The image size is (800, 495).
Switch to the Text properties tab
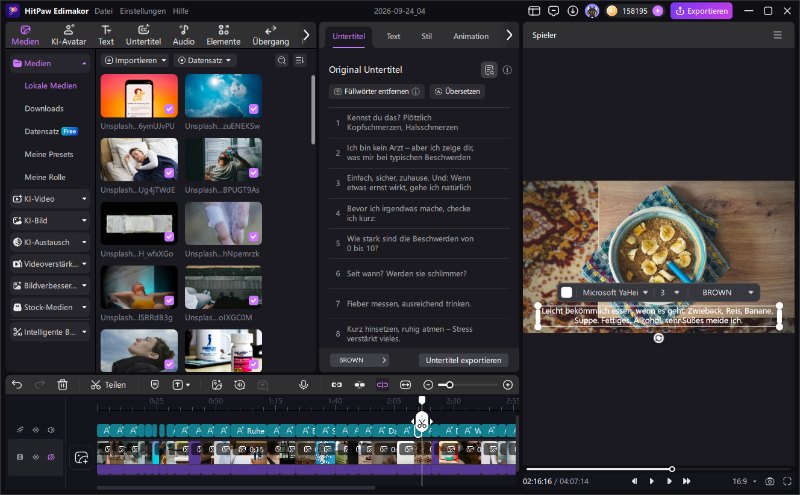393,36
